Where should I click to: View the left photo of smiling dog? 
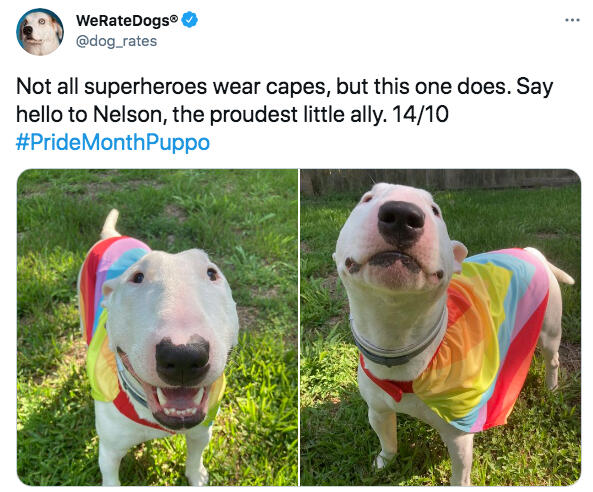(x=157, y=327)
